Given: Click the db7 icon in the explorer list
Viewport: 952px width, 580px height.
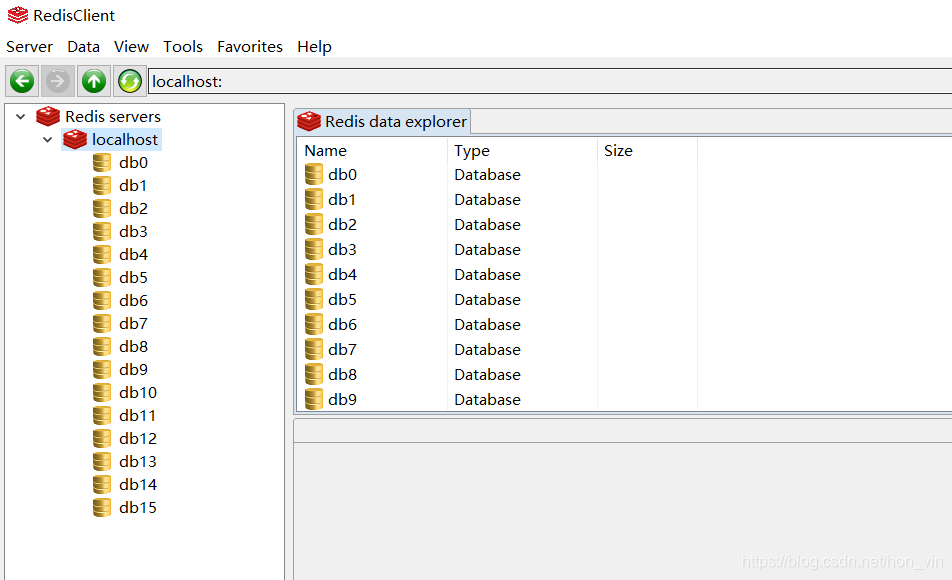Looking at the screenshot, I should tap(311, 349).
